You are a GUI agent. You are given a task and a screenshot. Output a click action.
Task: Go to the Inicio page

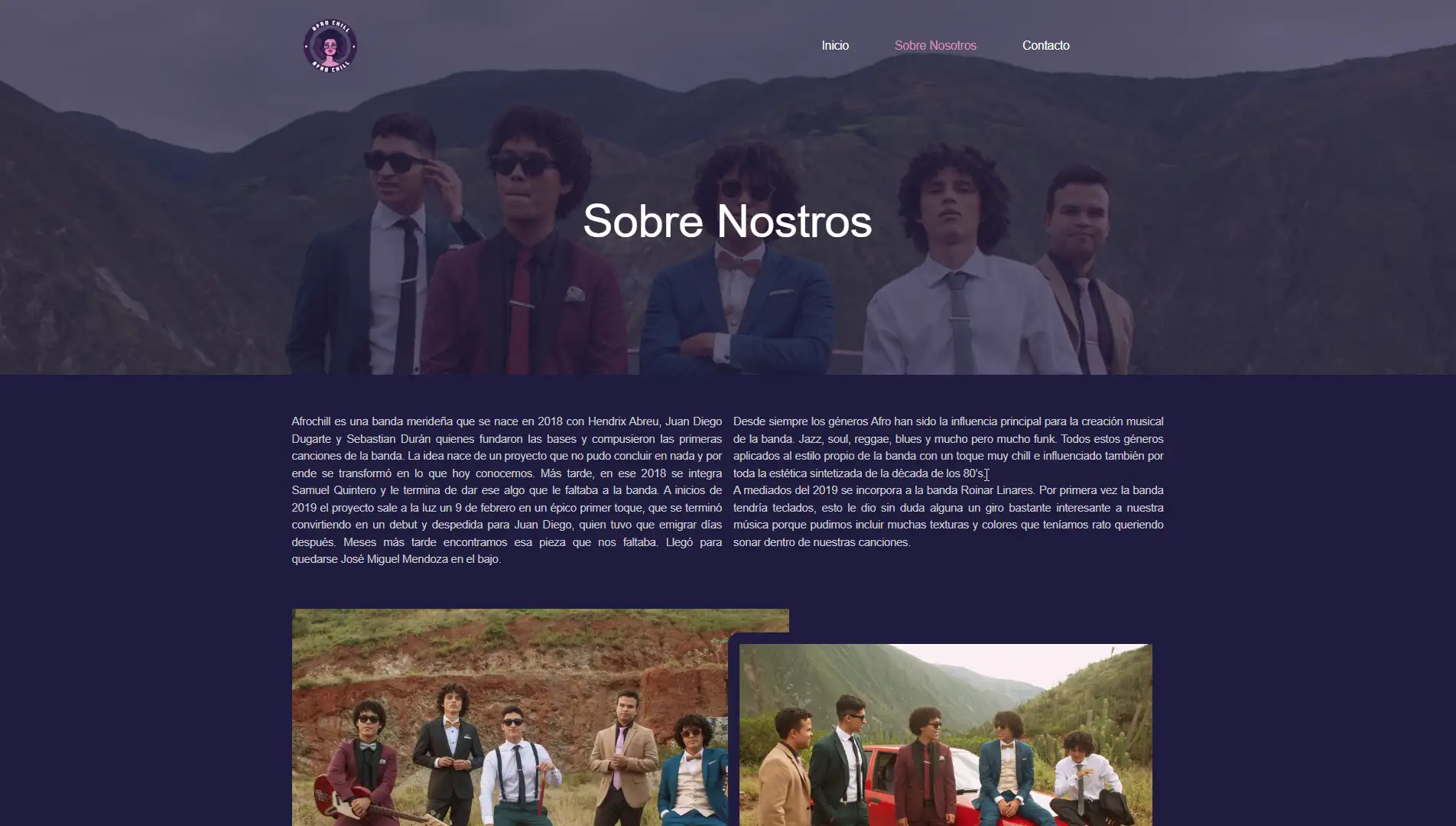(x=835, y=46)
